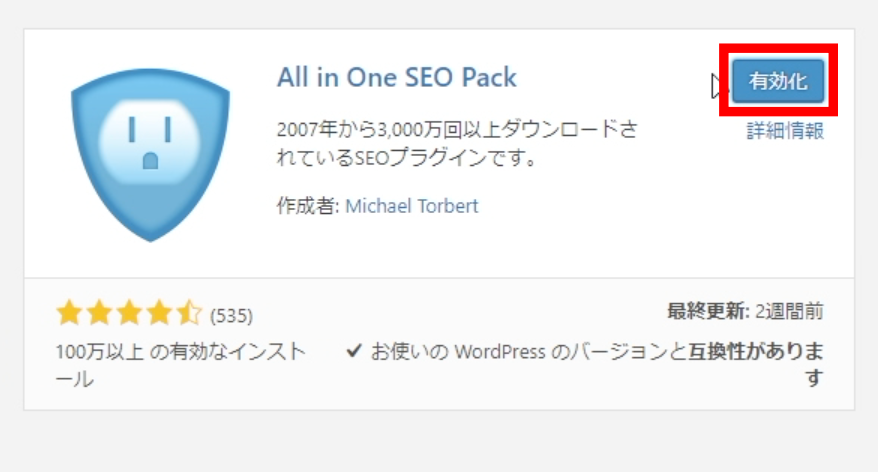Click the third rating star
Viewport: 878px width, 472px height.
click(129, 312)
